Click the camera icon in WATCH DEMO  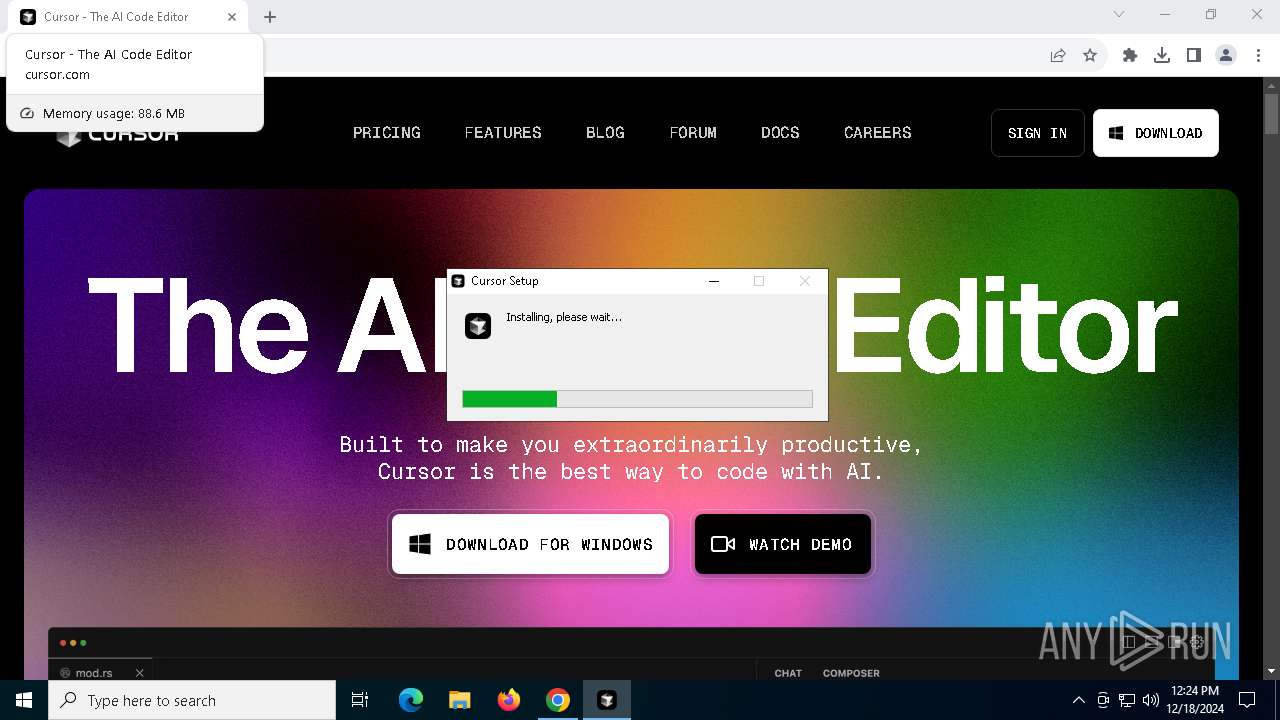click(x=723, y=544)
